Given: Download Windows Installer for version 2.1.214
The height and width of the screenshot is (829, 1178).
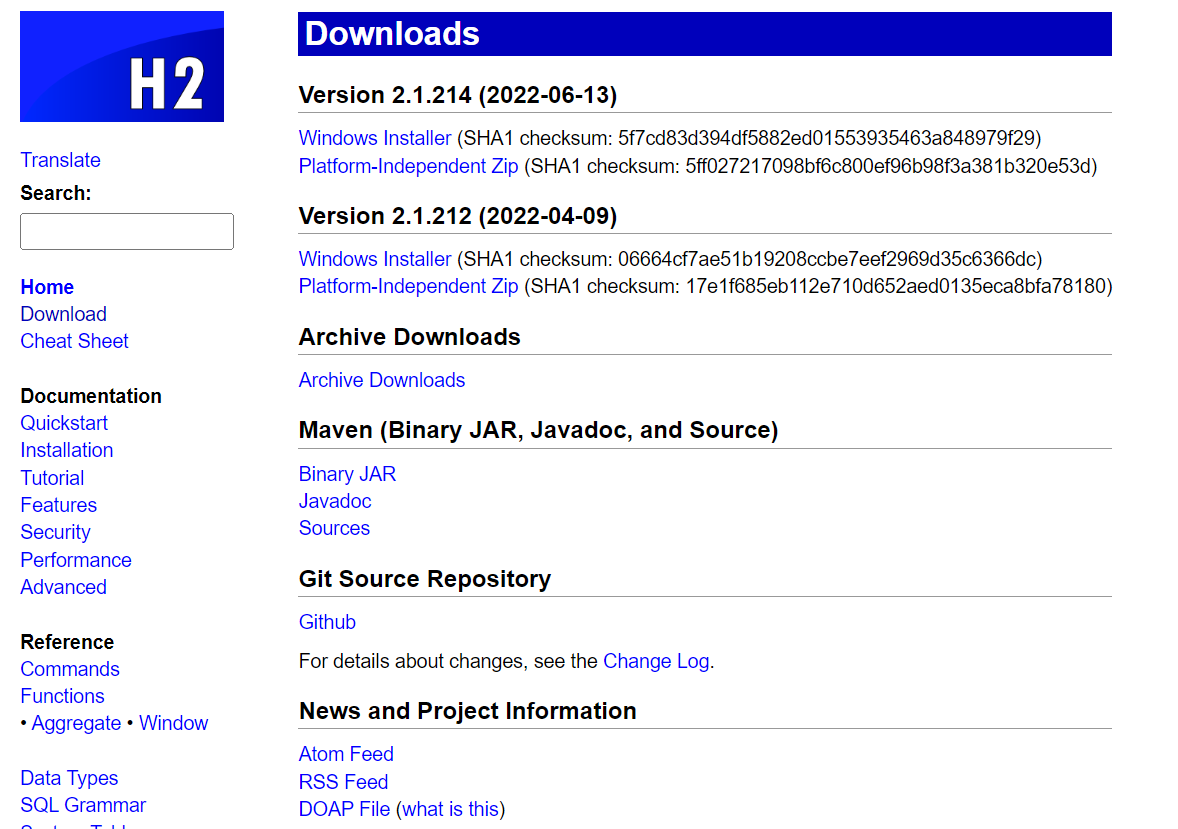Looking at the screenshot, I should [375, 138].
